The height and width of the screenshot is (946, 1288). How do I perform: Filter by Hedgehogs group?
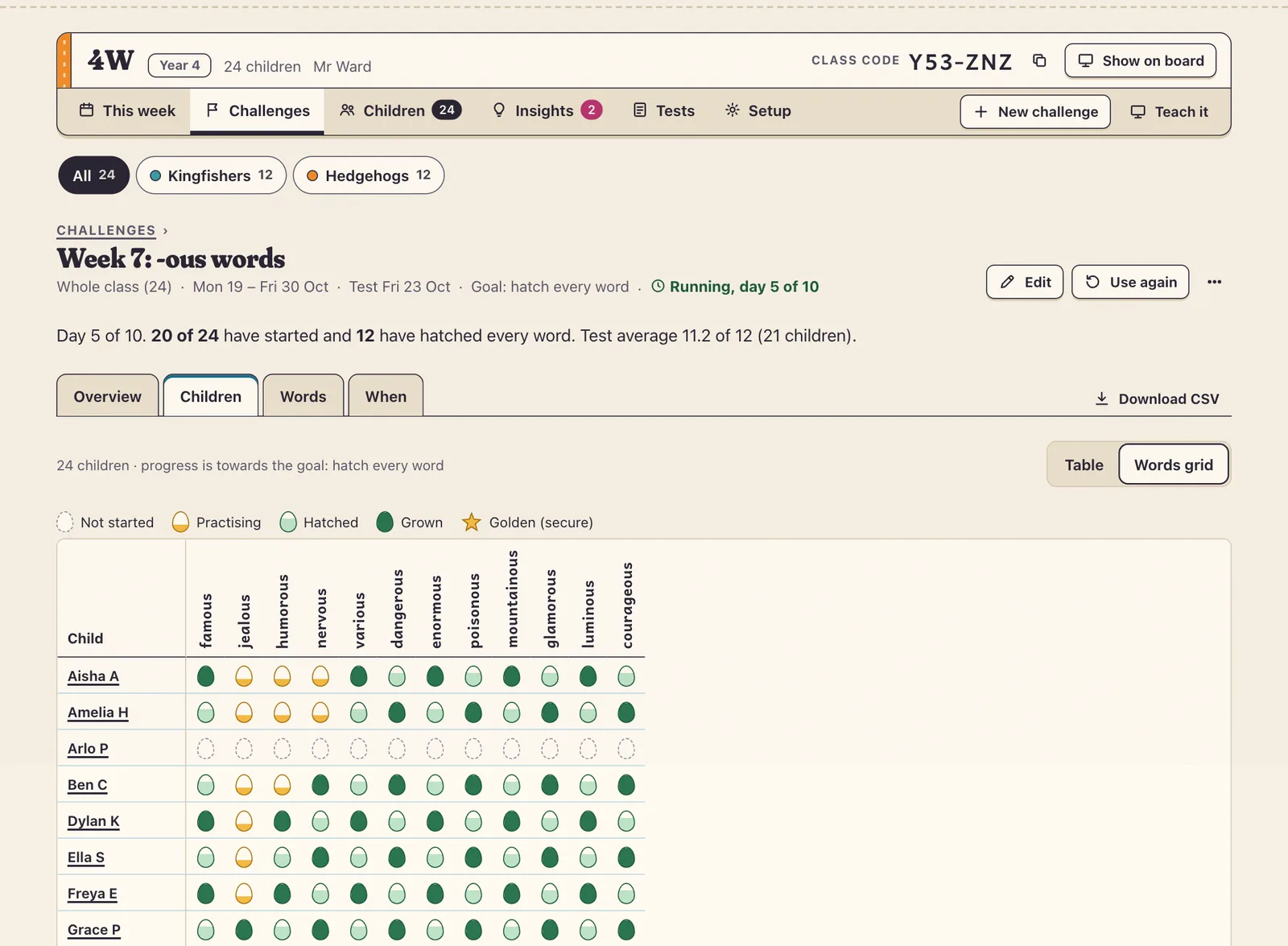pos(369,176)
